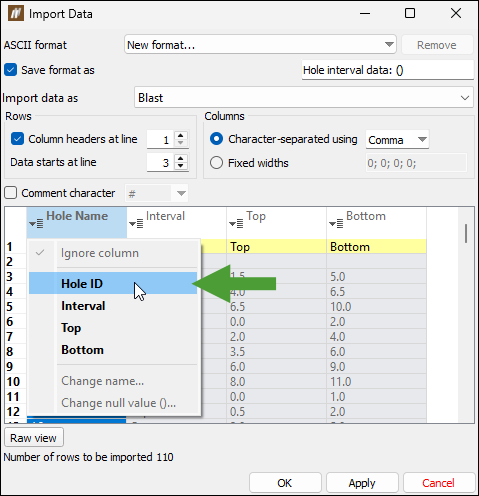Screen dimensions: 479x496
Task: Open the Import data as Blast dropdown
Action: tap(304, 97)
